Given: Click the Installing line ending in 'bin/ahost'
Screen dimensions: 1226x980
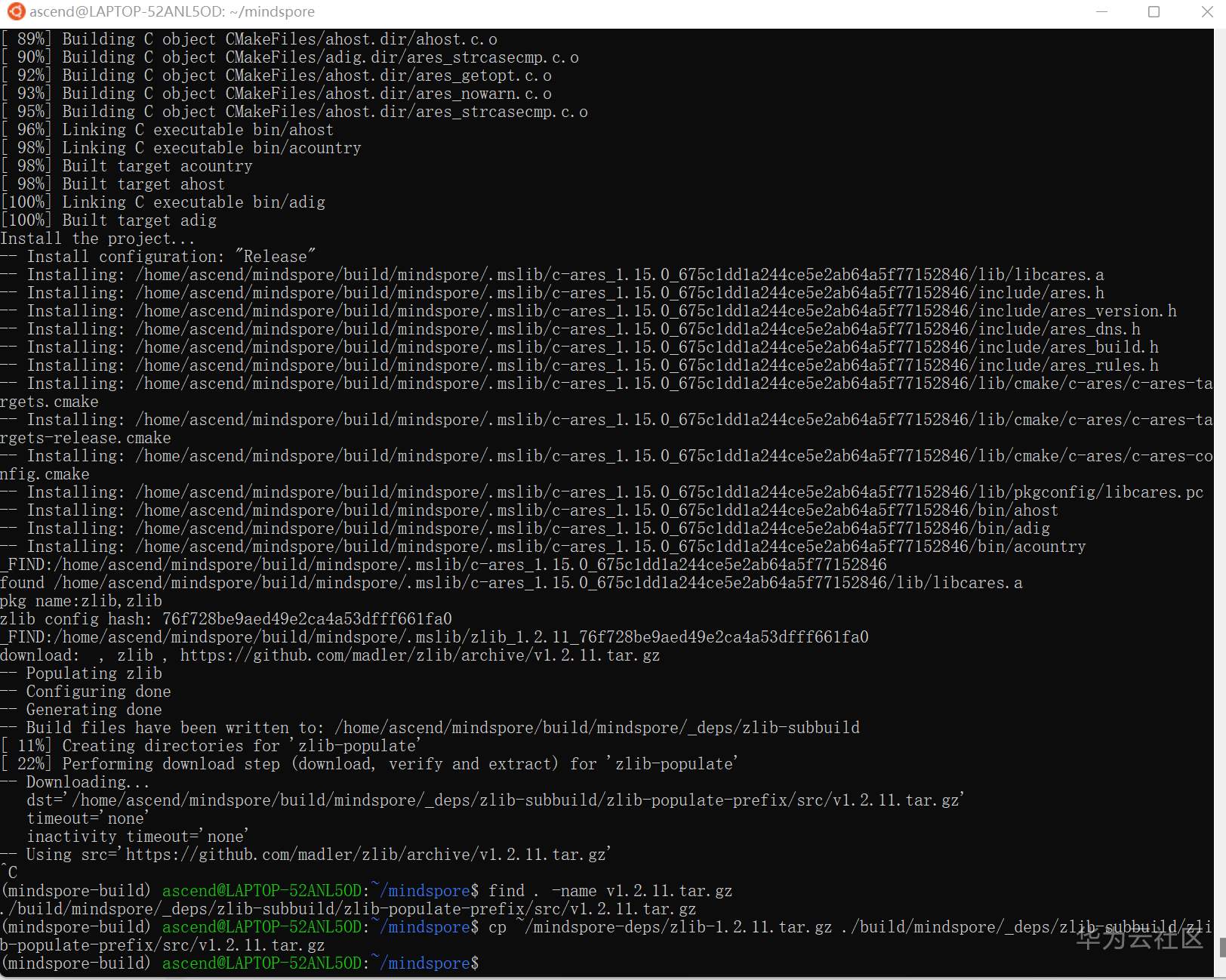Looking at the screenshot, I should coord(530,510).
